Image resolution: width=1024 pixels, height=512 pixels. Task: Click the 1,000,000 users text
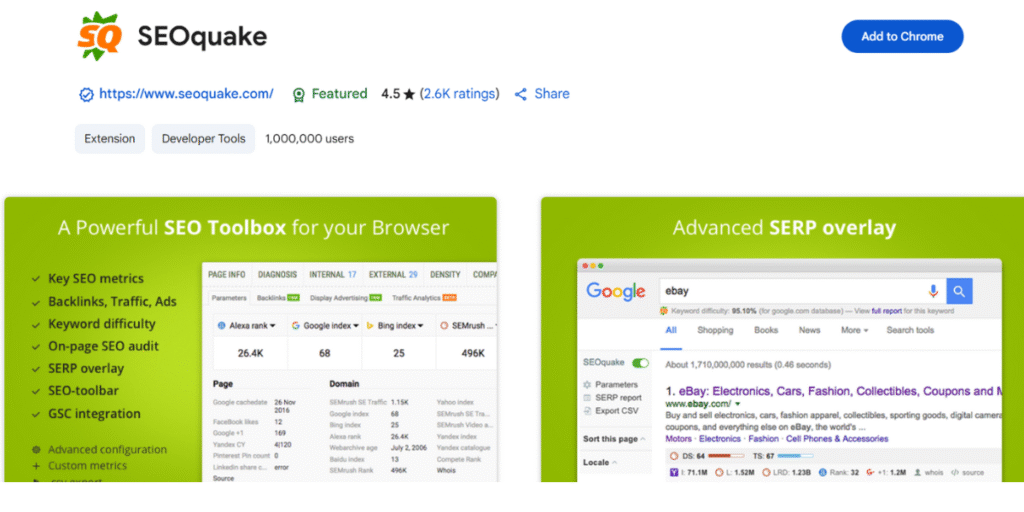310,138
